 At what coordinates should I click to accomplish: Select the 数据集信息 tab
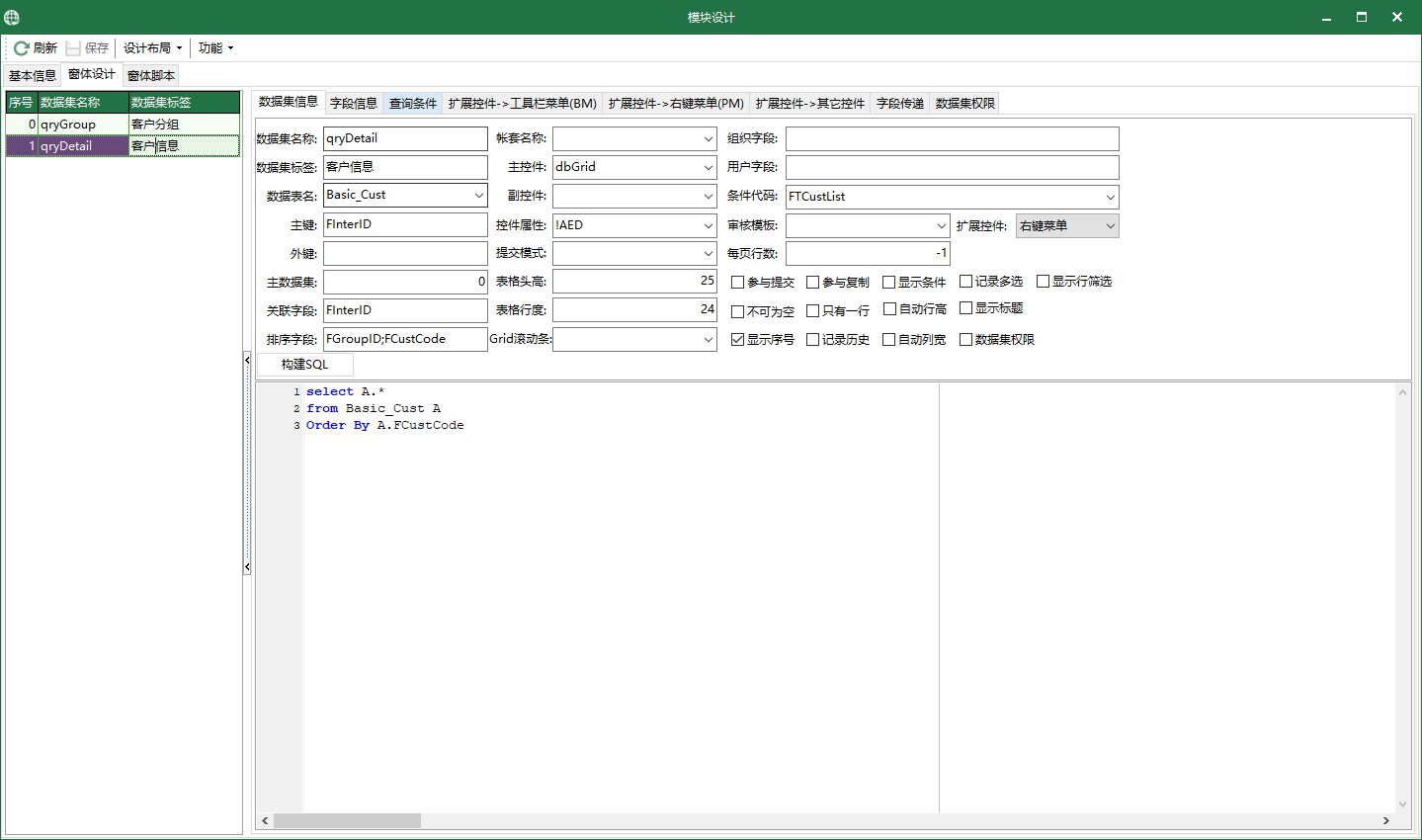coord(289,102)
